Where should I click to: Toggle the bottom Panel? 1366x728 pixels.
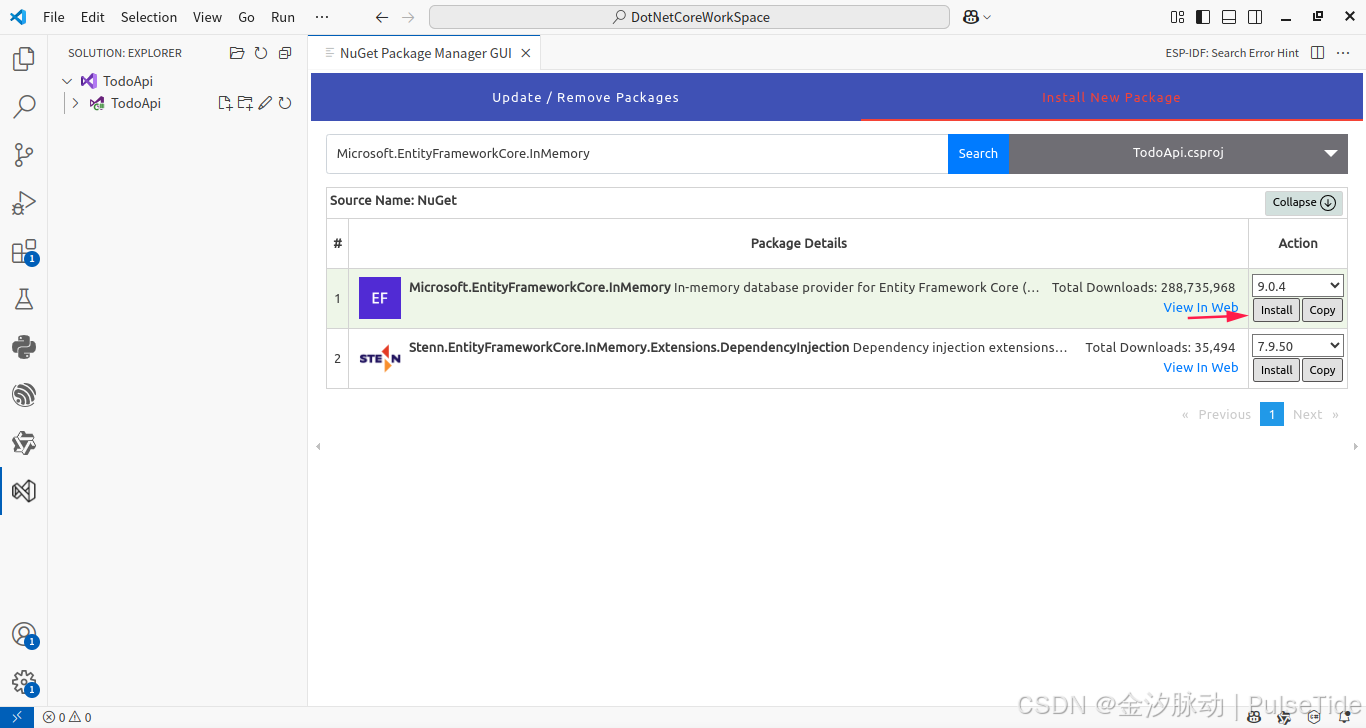point(1229,17)
